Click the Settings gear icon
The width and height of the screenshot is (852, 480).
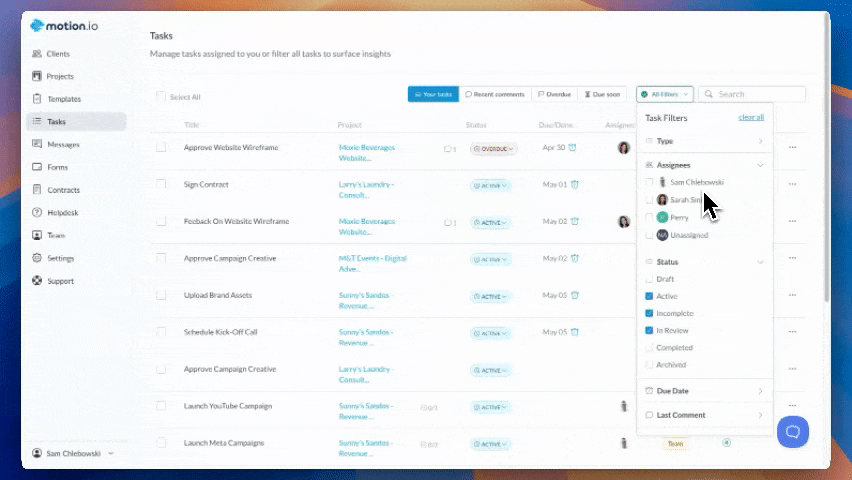tap(37, 258)
